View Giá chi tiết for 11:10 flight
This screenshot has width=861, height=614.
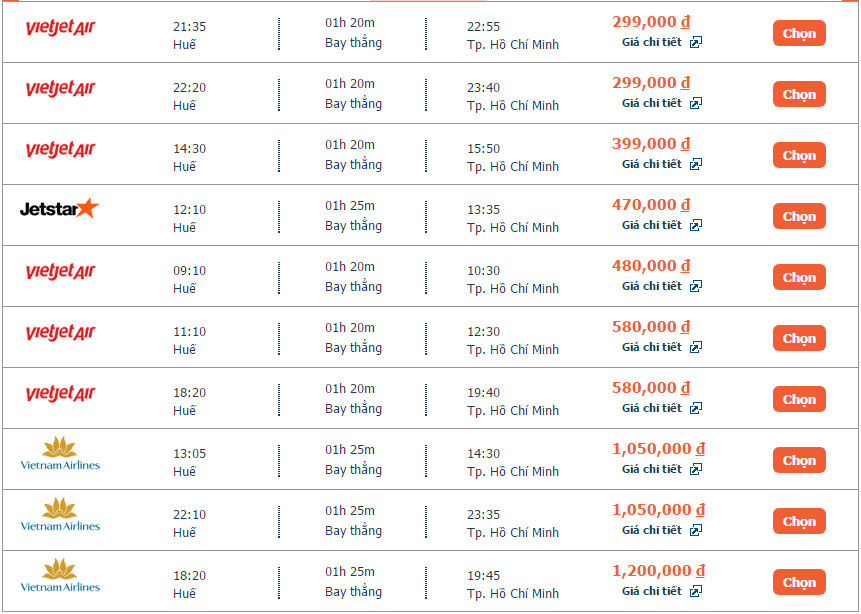[652, 347]
